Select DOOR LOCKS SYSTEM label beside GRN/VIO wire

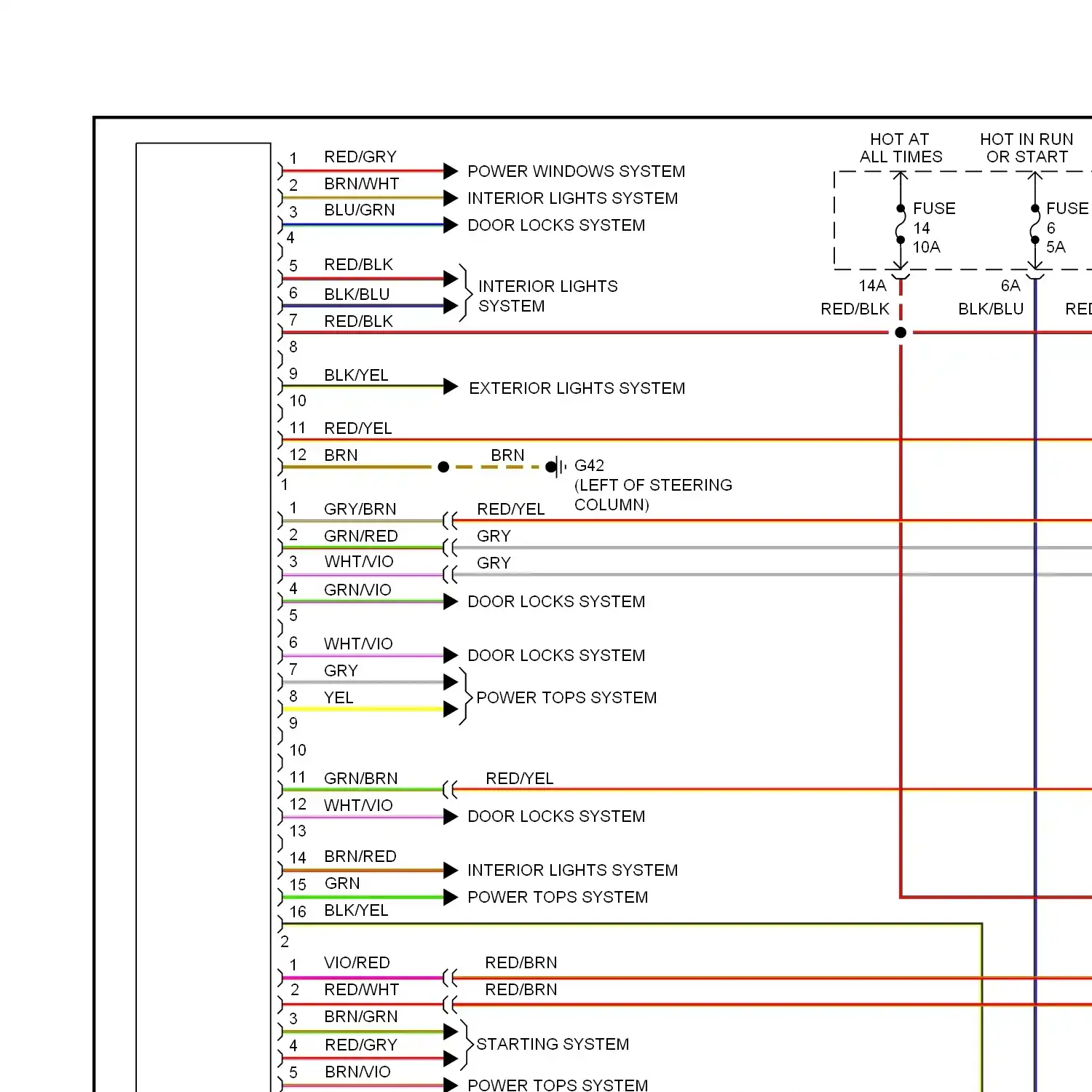556,601
